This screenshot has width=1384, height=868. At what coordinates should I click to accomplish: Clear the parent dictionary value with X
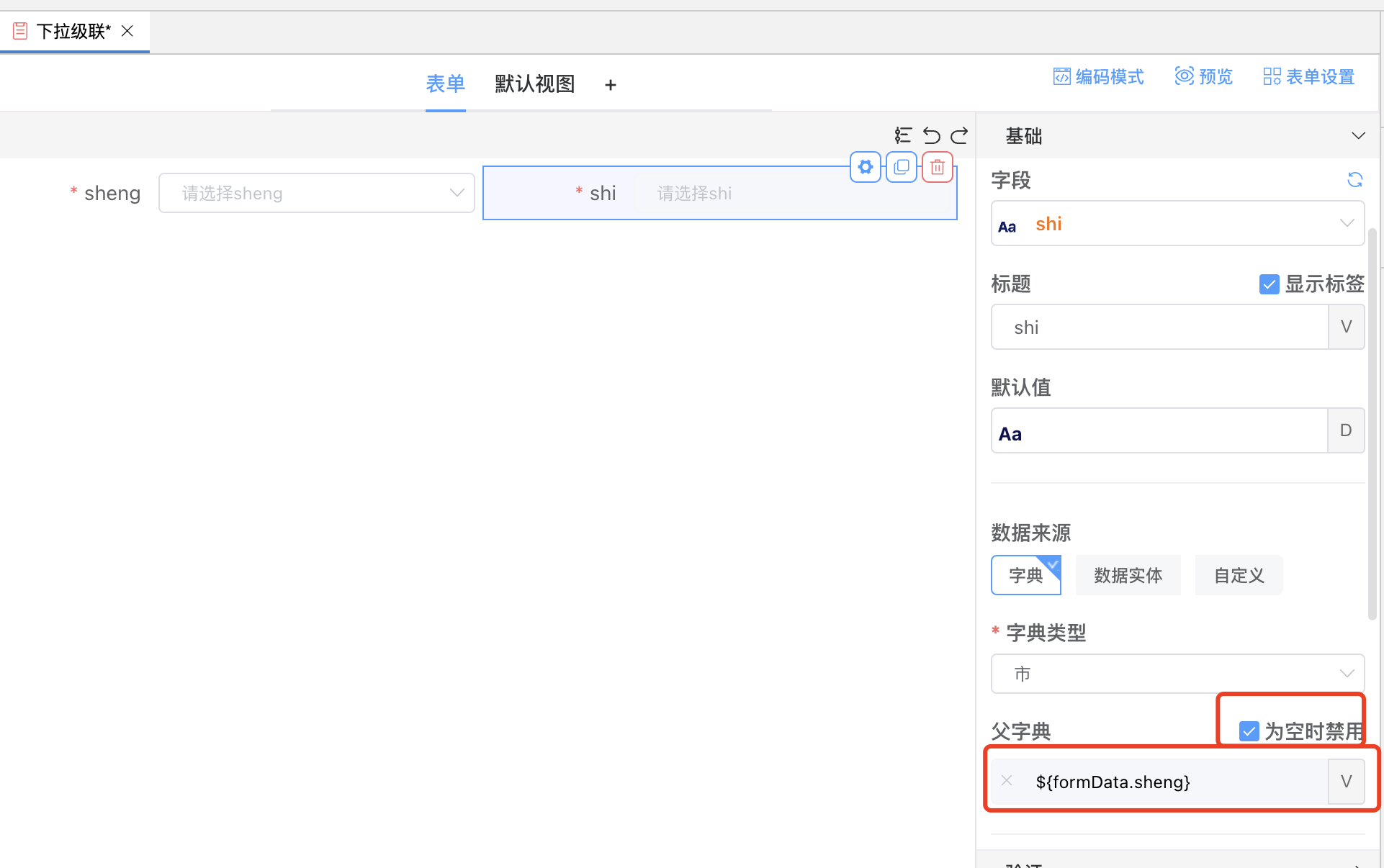click(x=1007, y=781)
